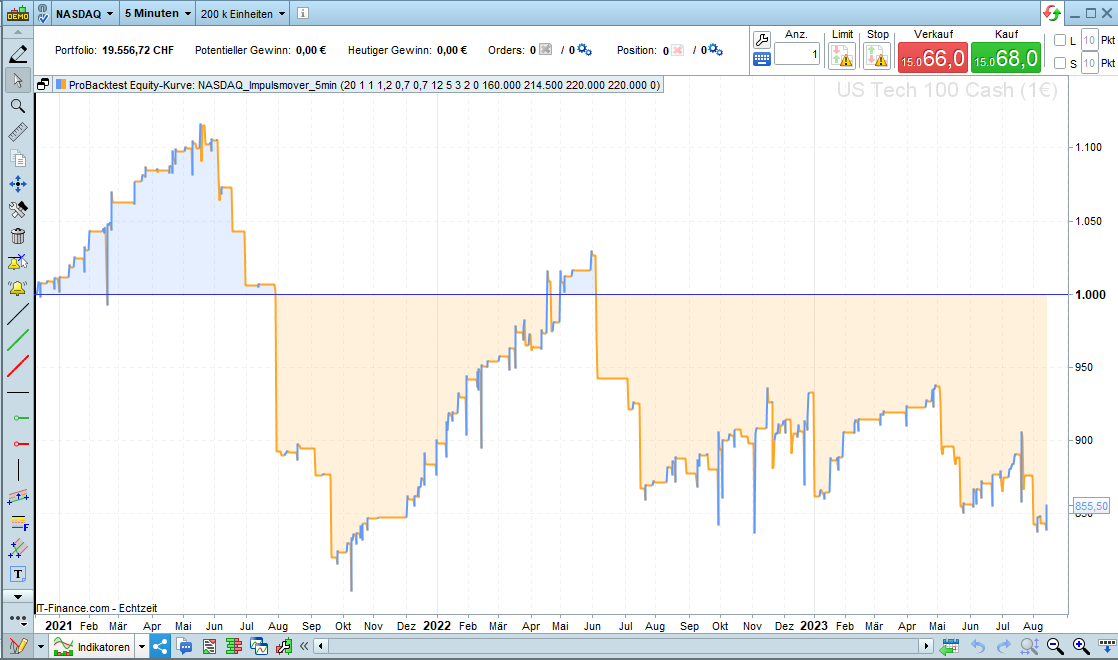1118x660 pixels.
Task: Click the ringing alert bell icon
Action: click(18, 288)
